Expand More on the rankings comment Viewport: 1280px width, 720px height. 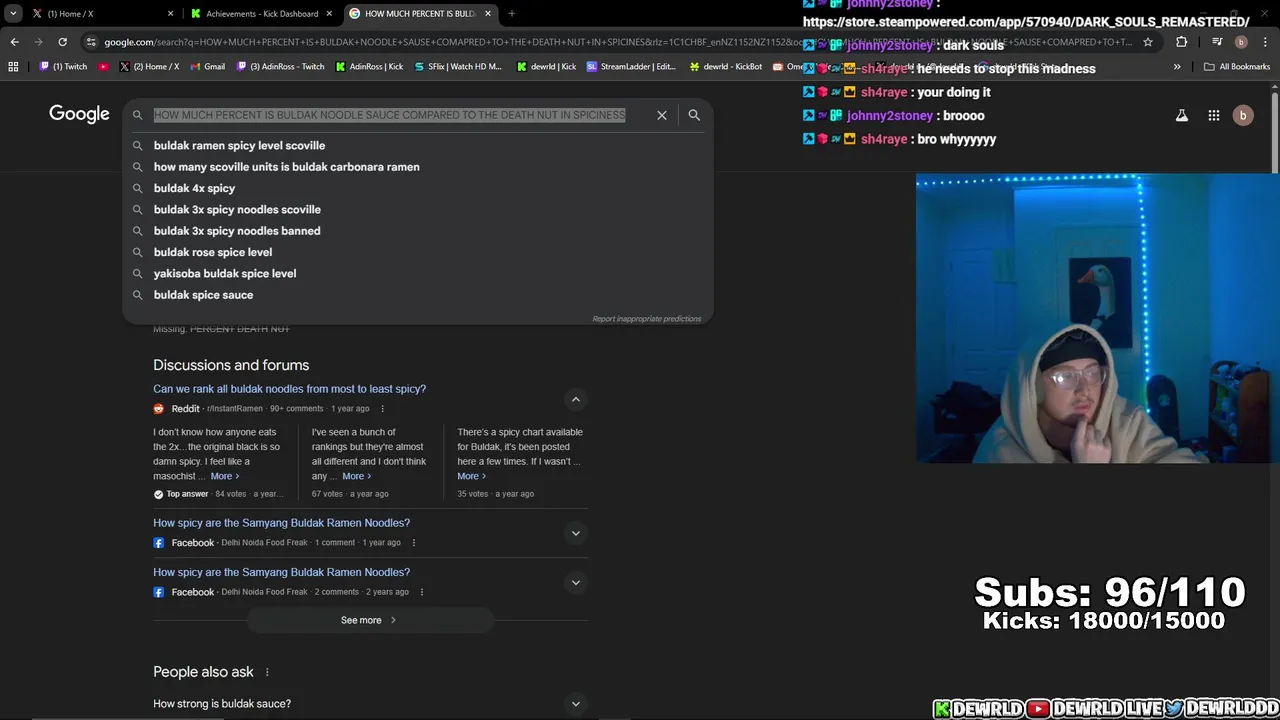coord(357,476)
